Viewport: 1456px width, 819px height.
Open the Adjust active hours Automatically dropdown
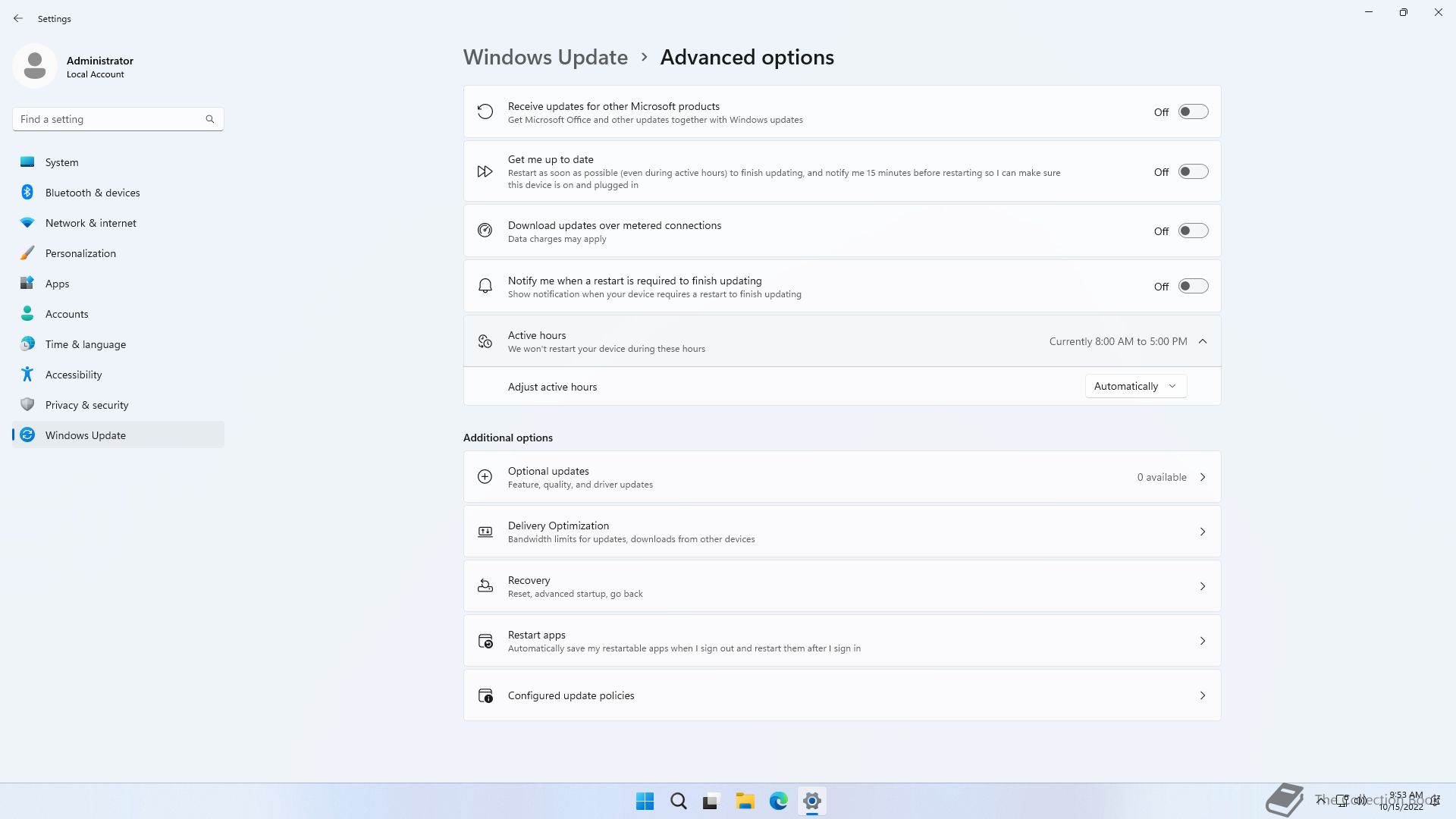1135,387
